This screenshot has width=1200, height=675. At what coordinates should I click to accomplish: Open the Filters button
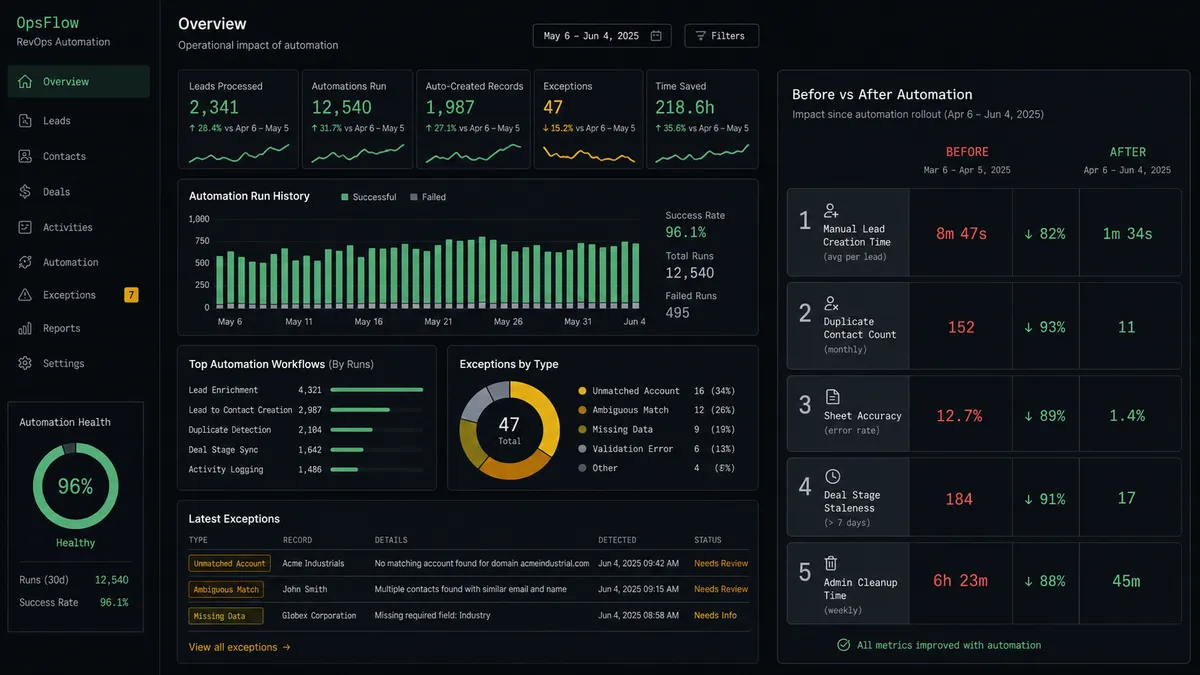(x=722, y=36)
